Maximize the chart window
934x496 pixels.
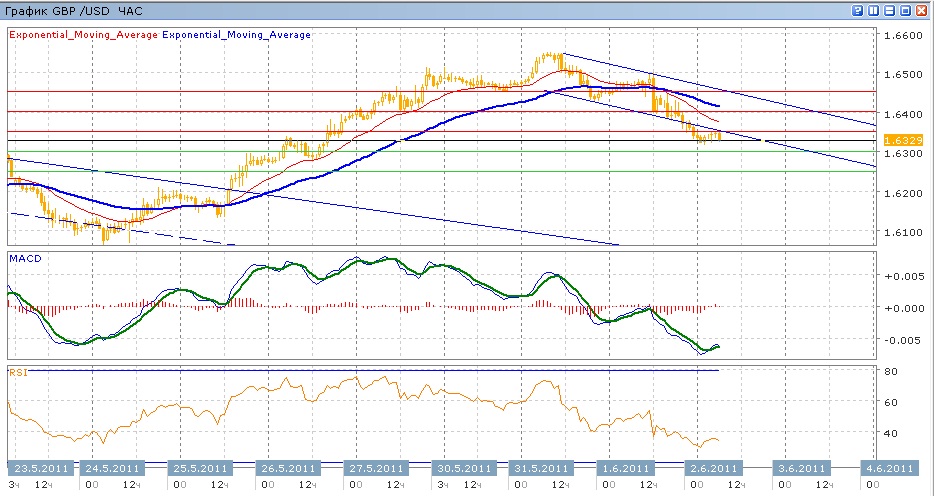[x=905, y=10]
